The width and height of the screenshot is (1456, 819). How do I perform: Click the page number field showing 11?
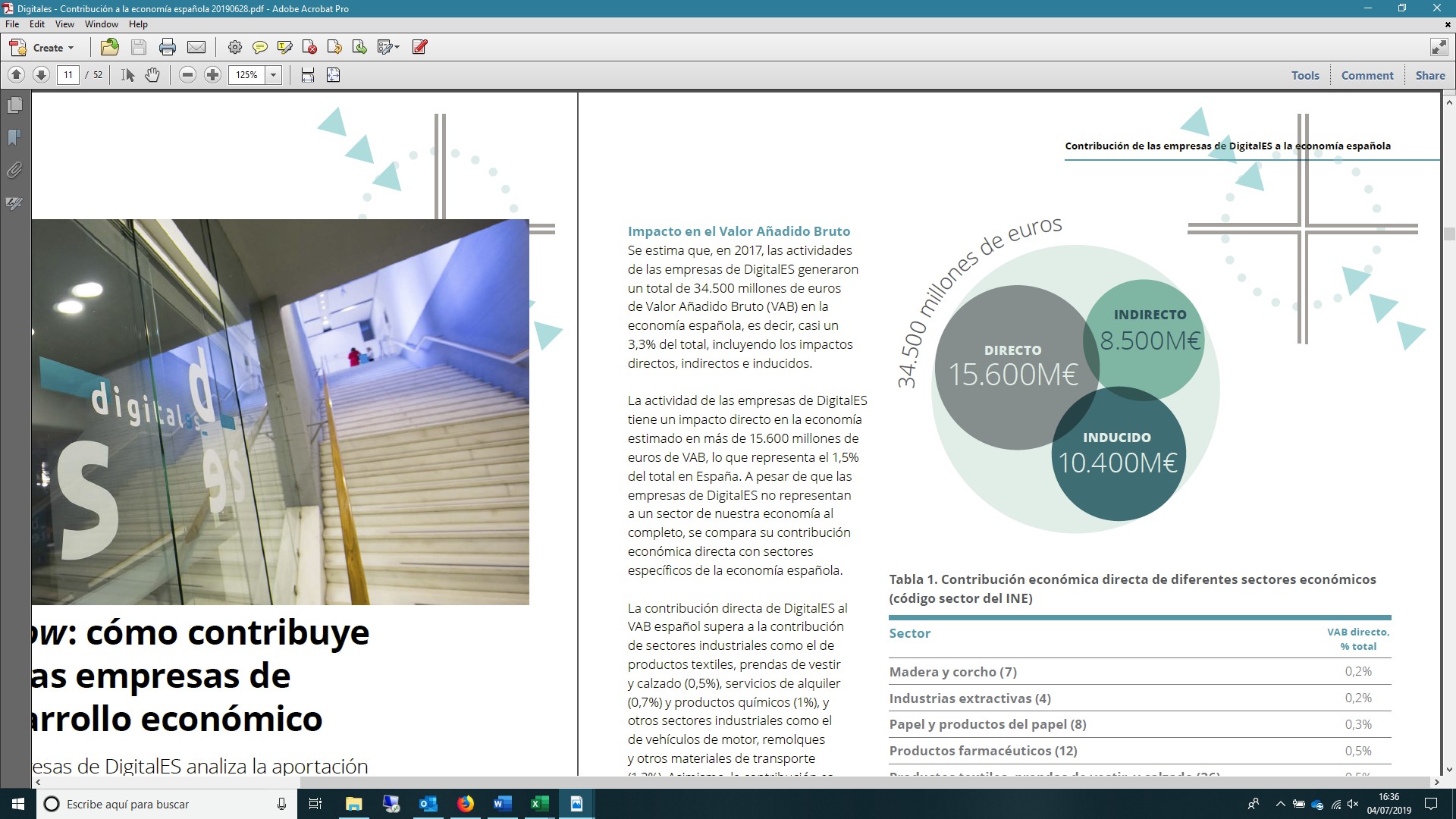(68, 75)
